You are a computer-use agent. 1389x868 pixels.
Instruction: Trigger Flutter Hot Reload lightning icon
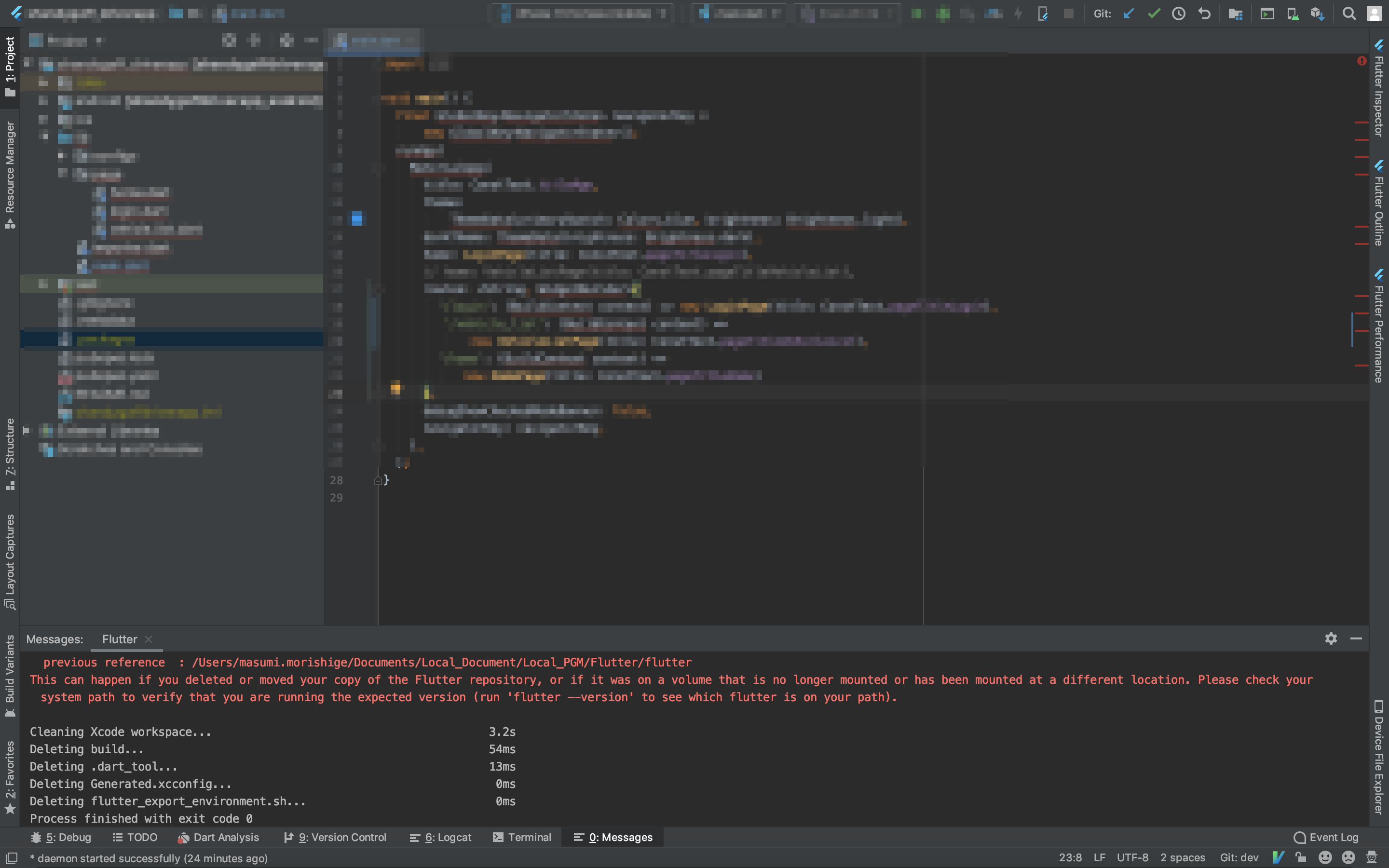click(1018, 13)
